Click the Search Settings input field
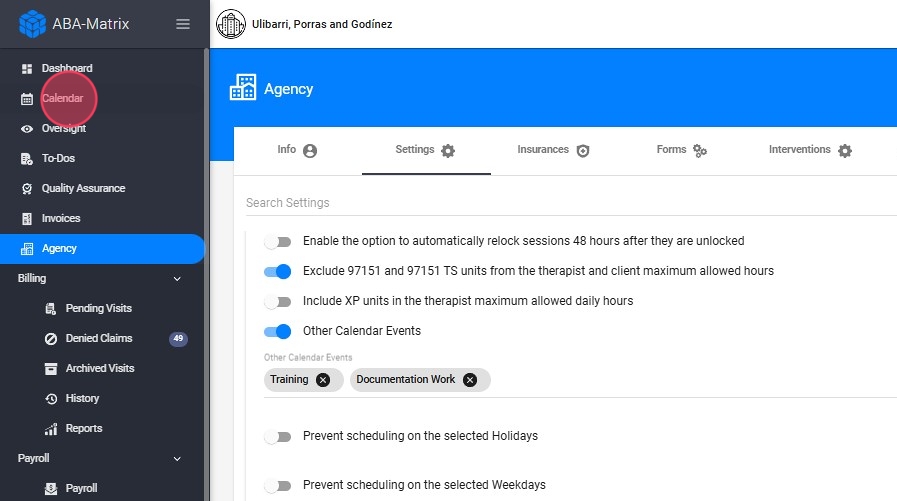Image resolution: width=897 pixels, height=501 pixels. (571, 203)
